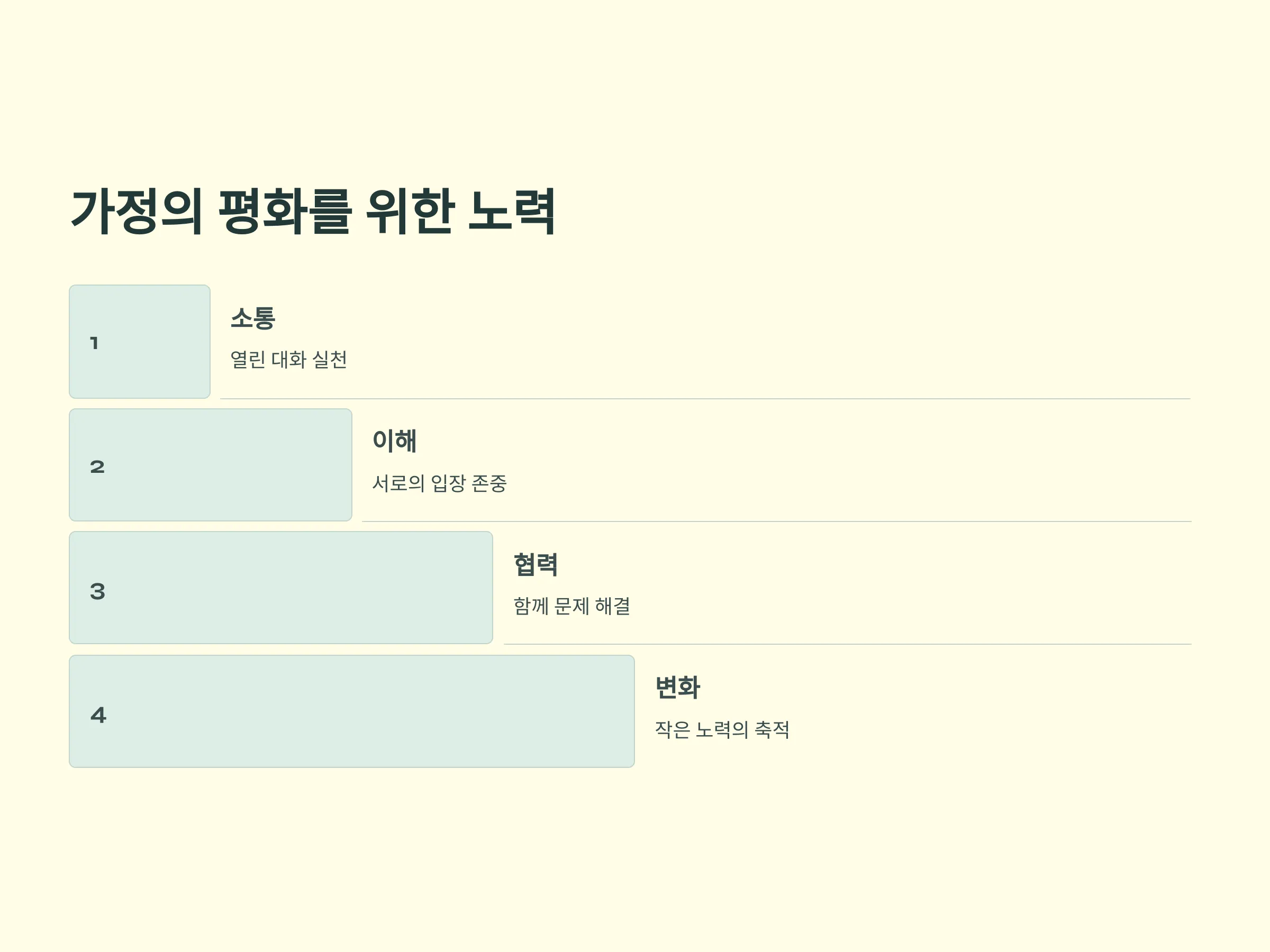
Task: Click the number 2 in second box
Action: (x=97, y=466)
